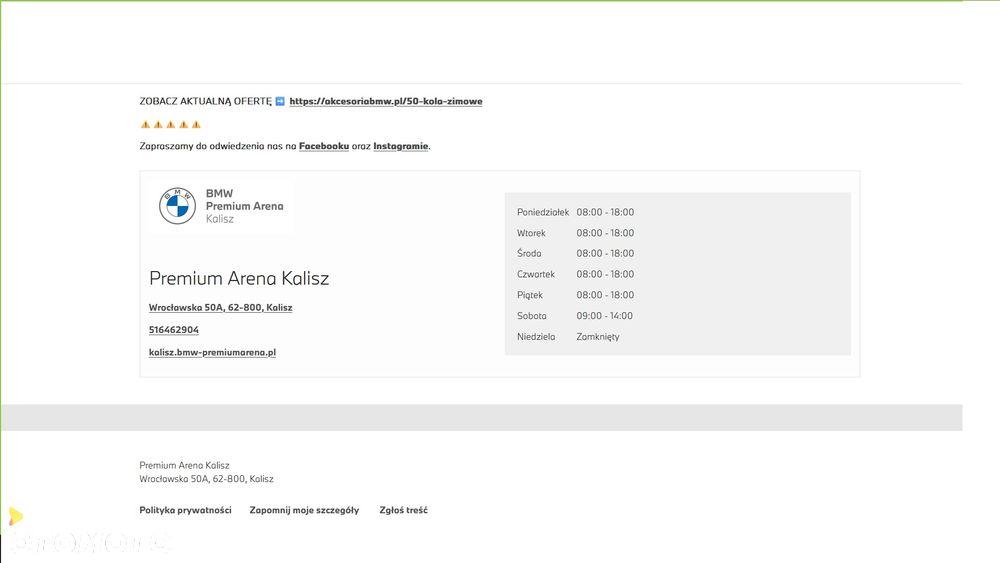Select the footer text Premium Arena Kalisz

(x=184, y=465)
